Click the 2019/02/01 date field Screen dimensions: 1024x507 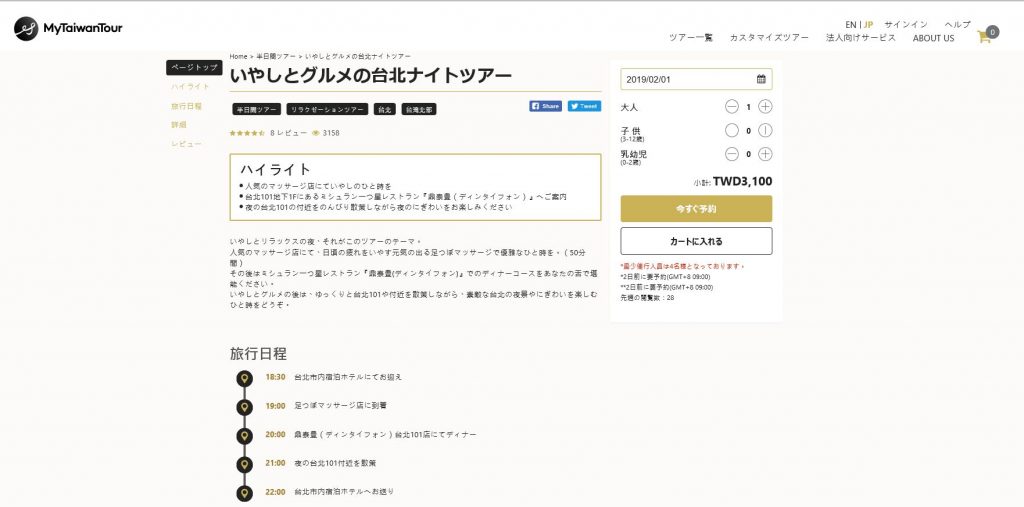[x=685, y=79]
